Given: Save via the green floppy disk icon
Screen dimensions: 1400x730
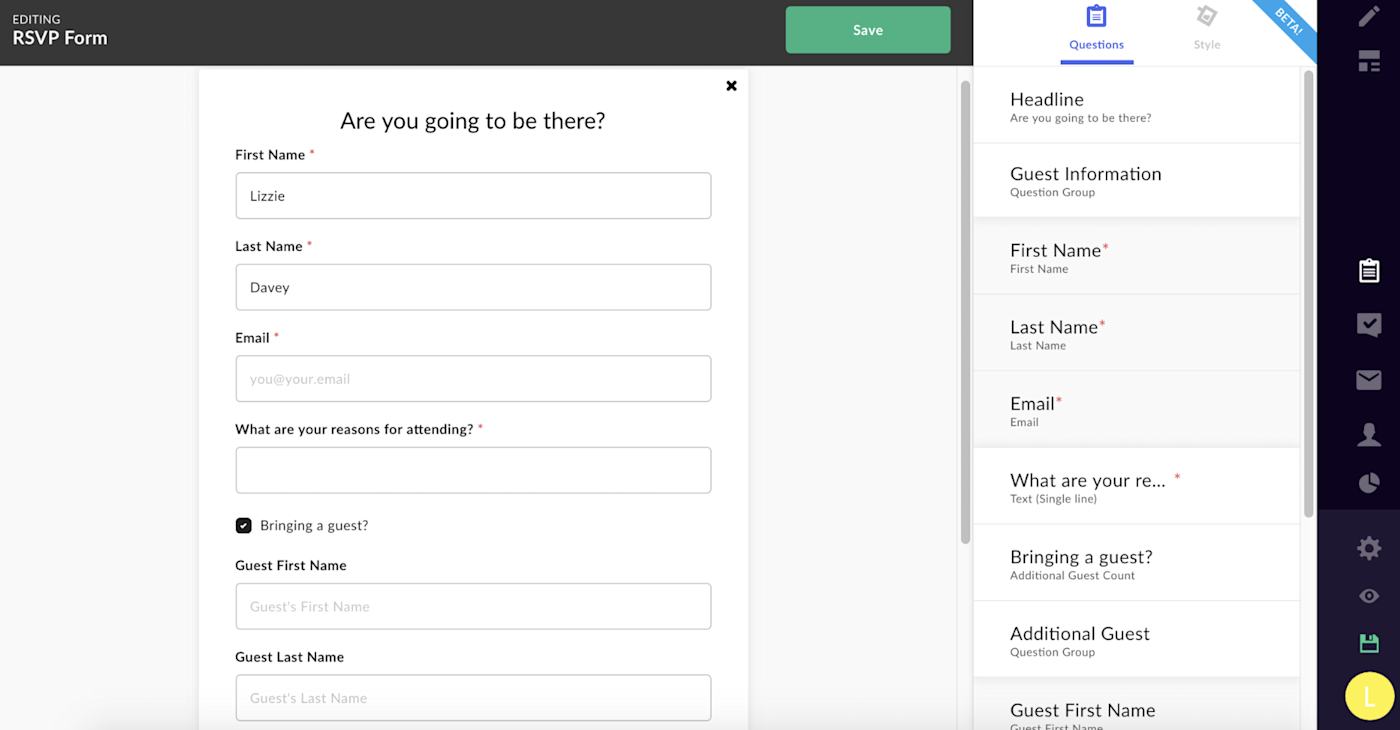Looking at the screenshot, I should [x=1369, y=643].
